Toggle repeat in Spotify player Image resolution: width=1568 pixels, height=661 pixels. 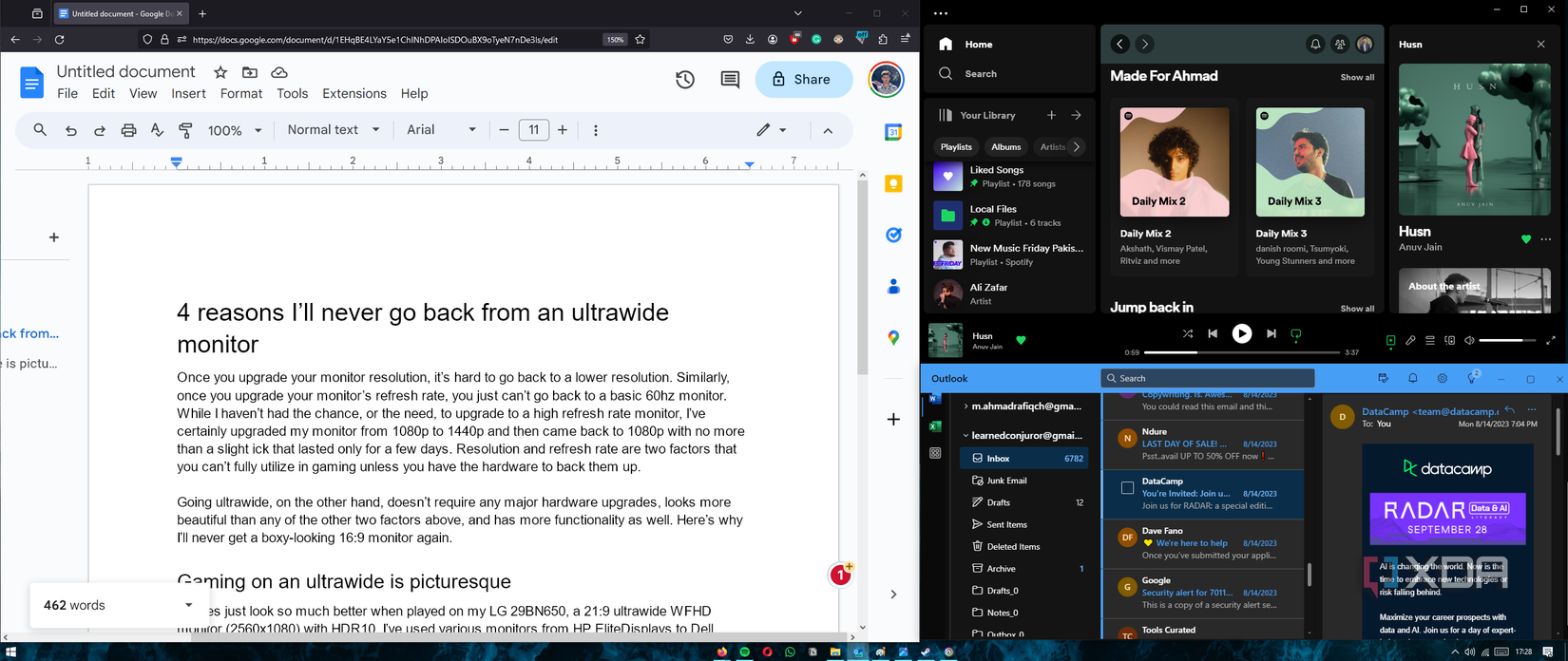(1296, 333)
